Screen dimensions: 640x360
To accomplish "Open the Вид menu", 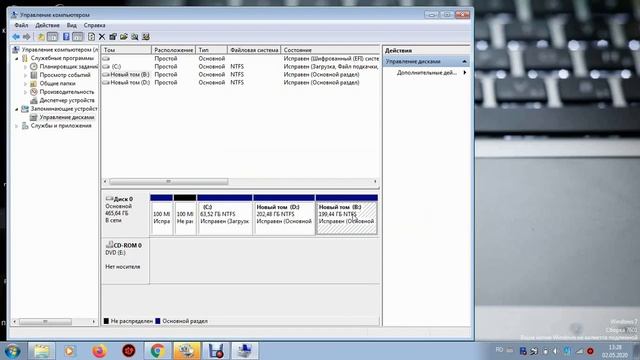I will [x=72, y=25].
